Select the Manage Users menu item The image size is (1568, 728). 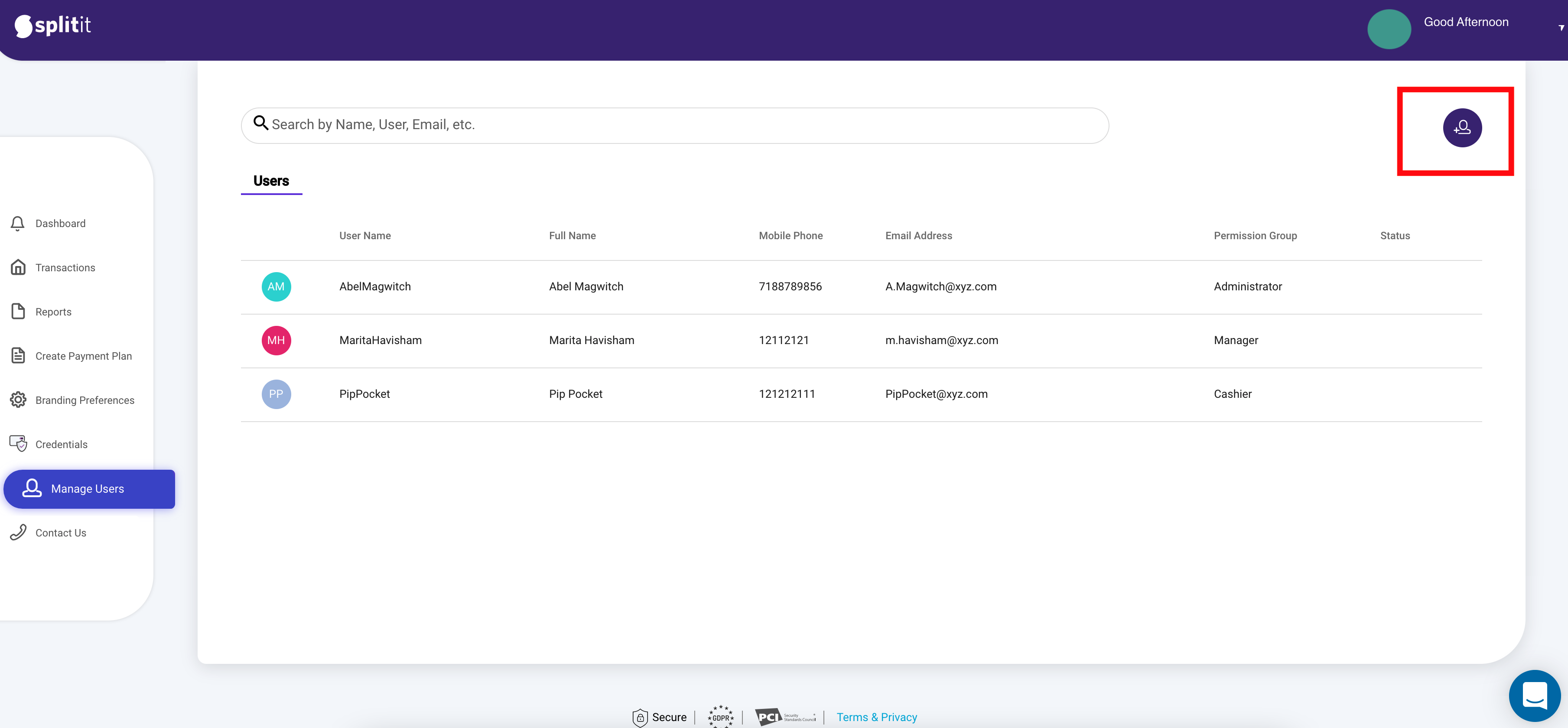click(x=87, y=489)
